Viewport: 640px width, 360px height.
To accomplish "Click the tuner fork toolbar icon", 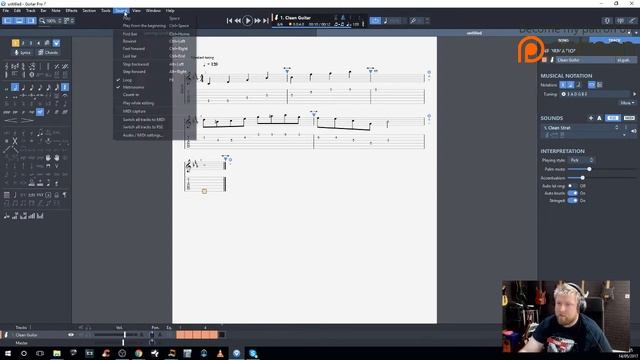I will [x=413, y=20].
